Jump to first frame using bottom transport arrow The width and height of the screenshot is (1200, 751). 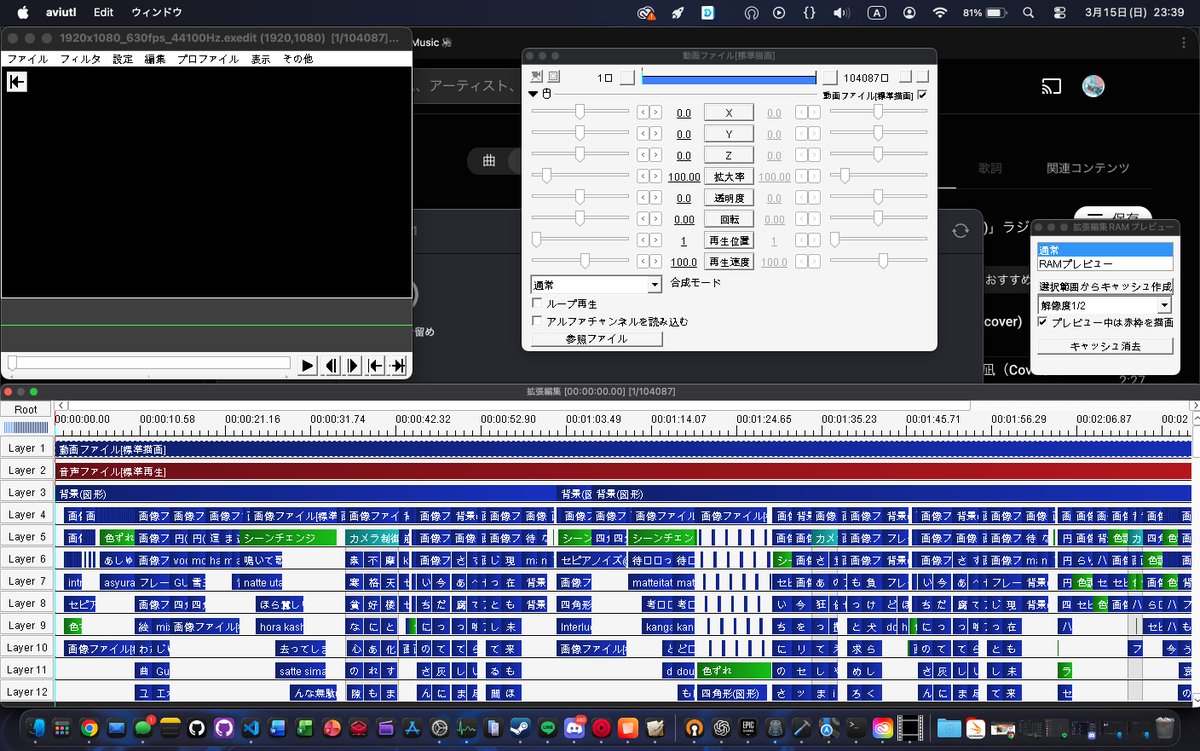click(x=376, y=366)
